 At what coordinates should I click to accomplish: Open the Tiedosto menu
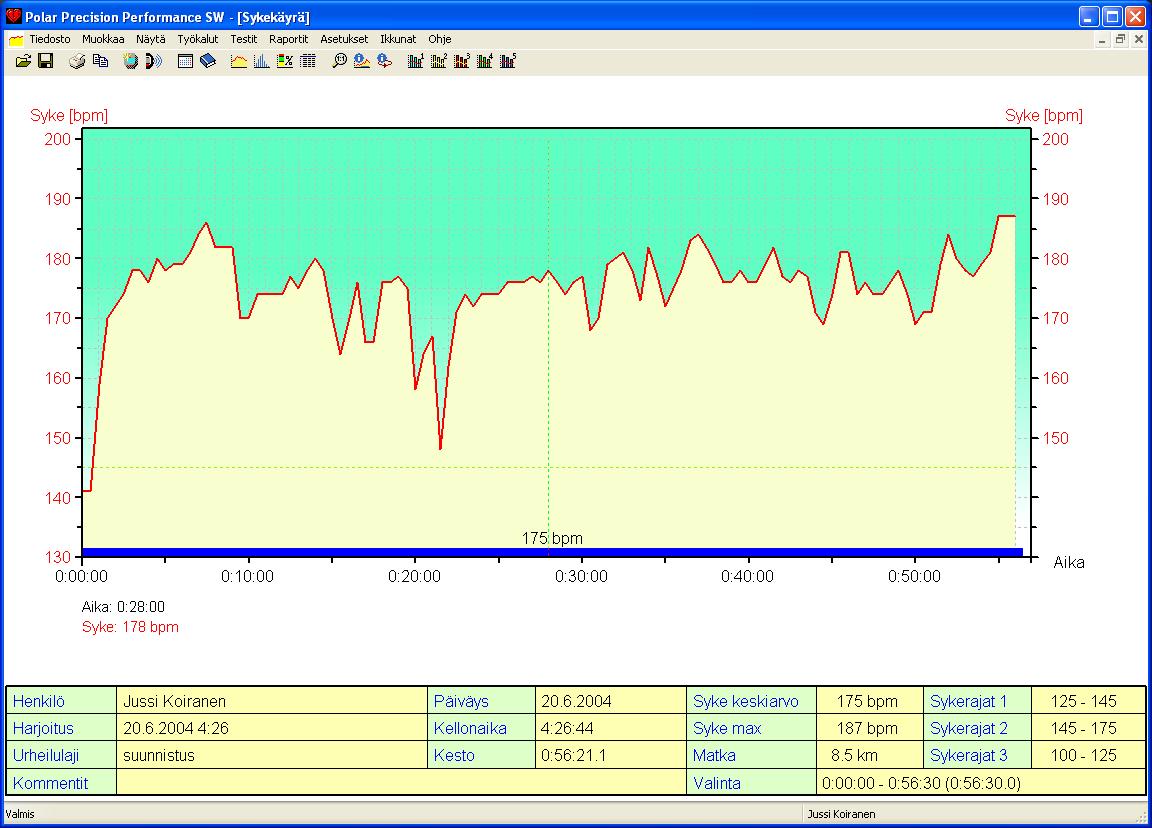click(49, 39)
